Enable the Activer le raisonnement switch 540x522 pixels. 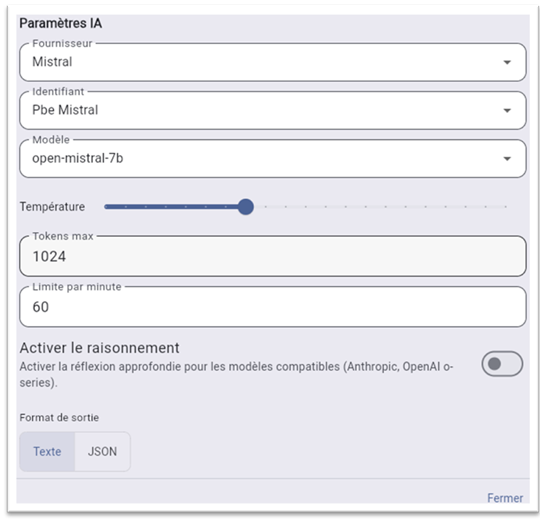[x=502, y=364]
